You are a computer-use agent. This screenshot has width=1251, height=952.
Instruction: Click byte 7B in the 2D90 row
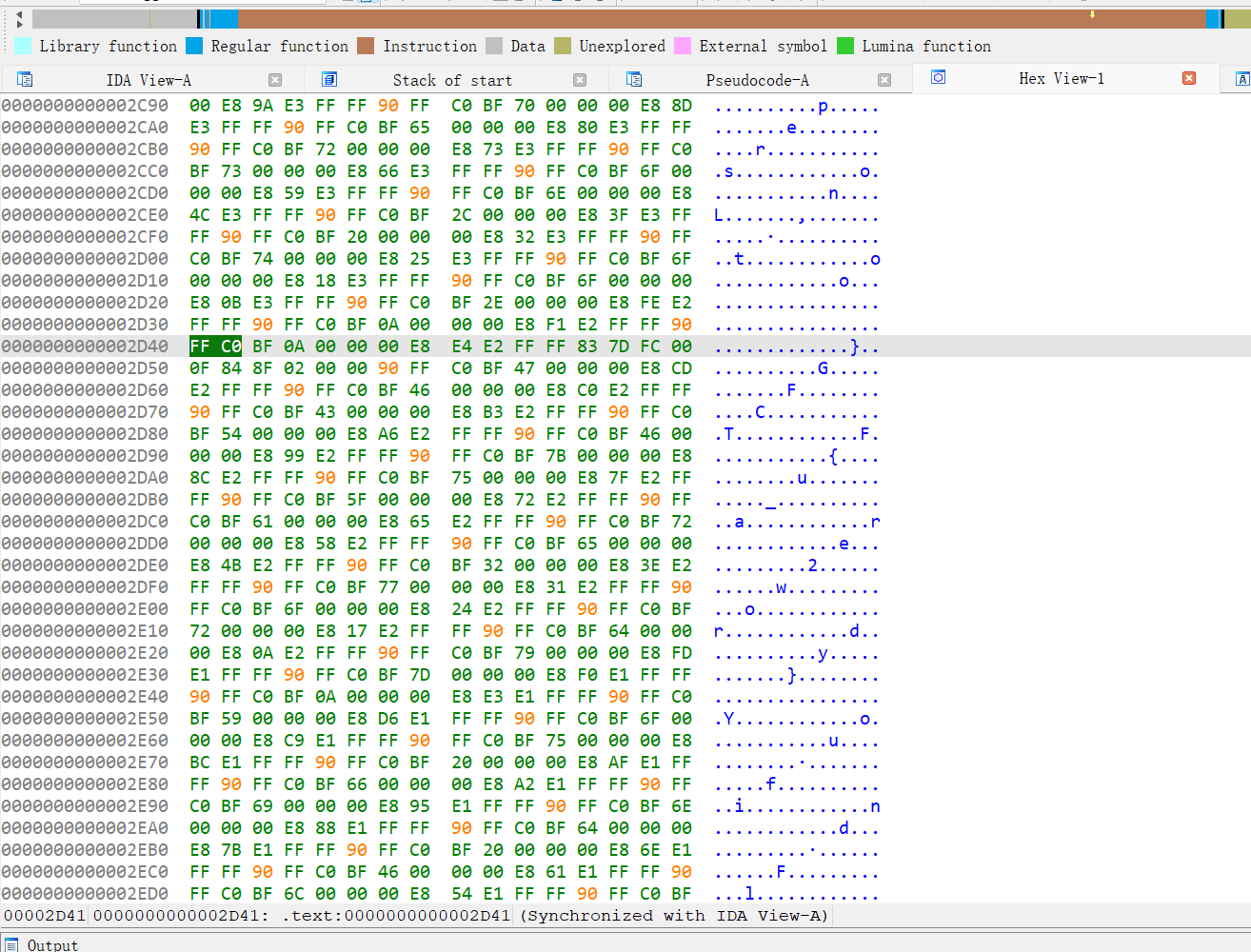click(x=555, y=456)
